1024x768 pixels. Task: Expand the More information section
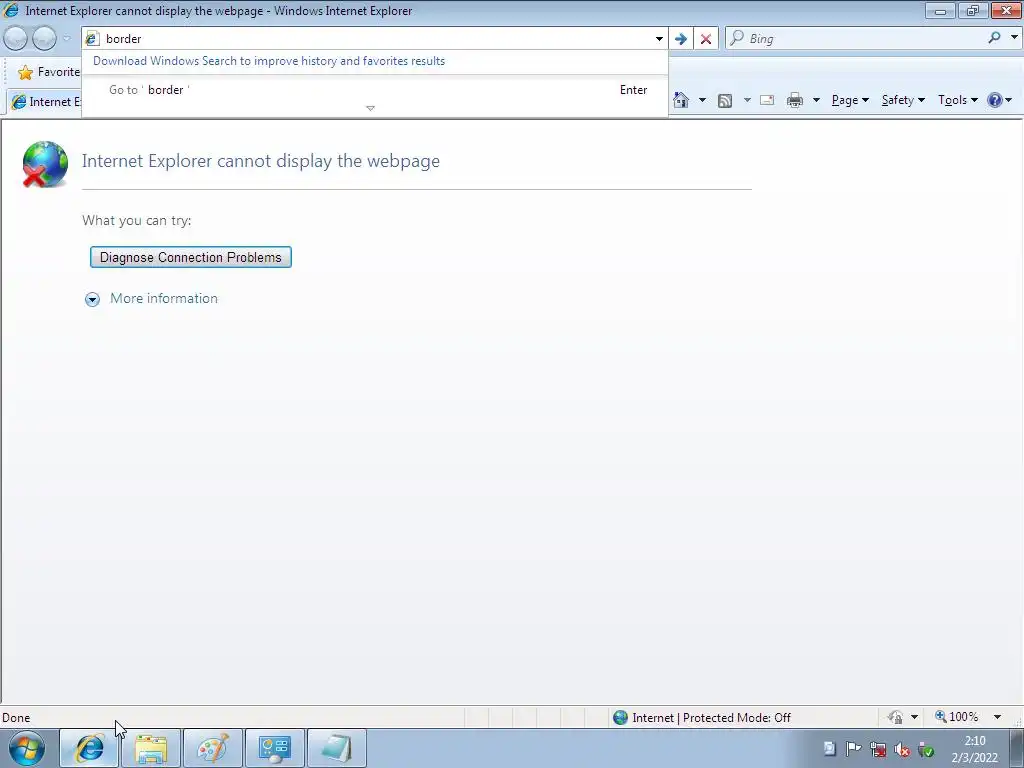92,299
